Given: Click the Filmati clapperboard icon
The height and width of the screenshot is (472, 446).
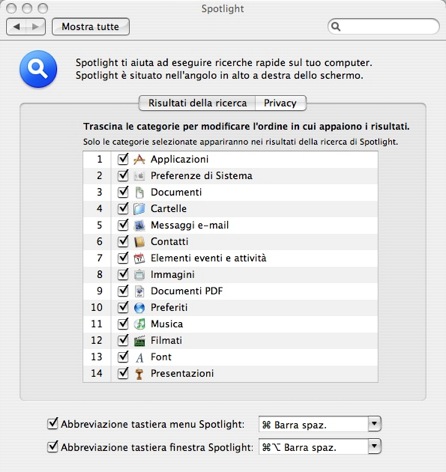Looking at the screenshot, I should 139,341.
